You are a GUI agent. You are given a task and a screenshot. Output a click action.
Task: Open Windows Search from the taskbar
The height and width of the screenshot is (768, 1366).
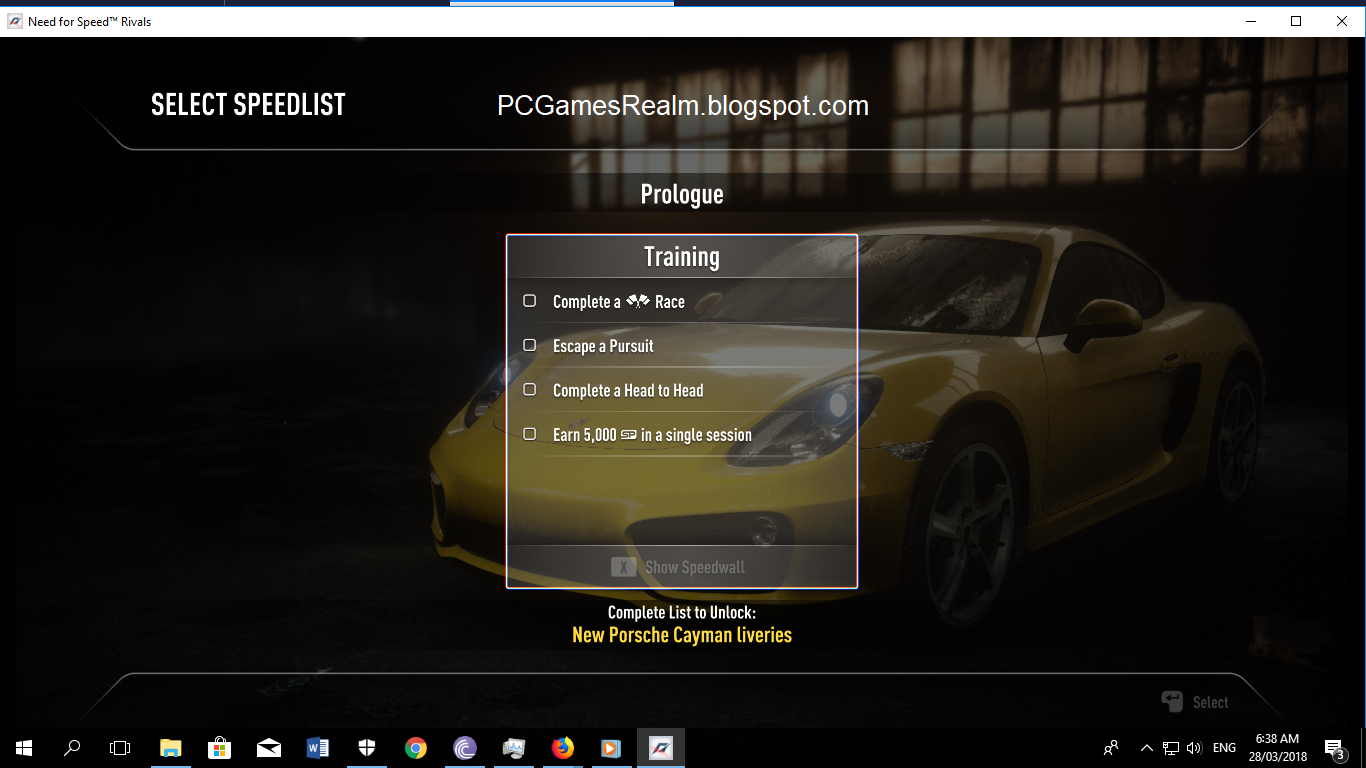tap(72, 748)
